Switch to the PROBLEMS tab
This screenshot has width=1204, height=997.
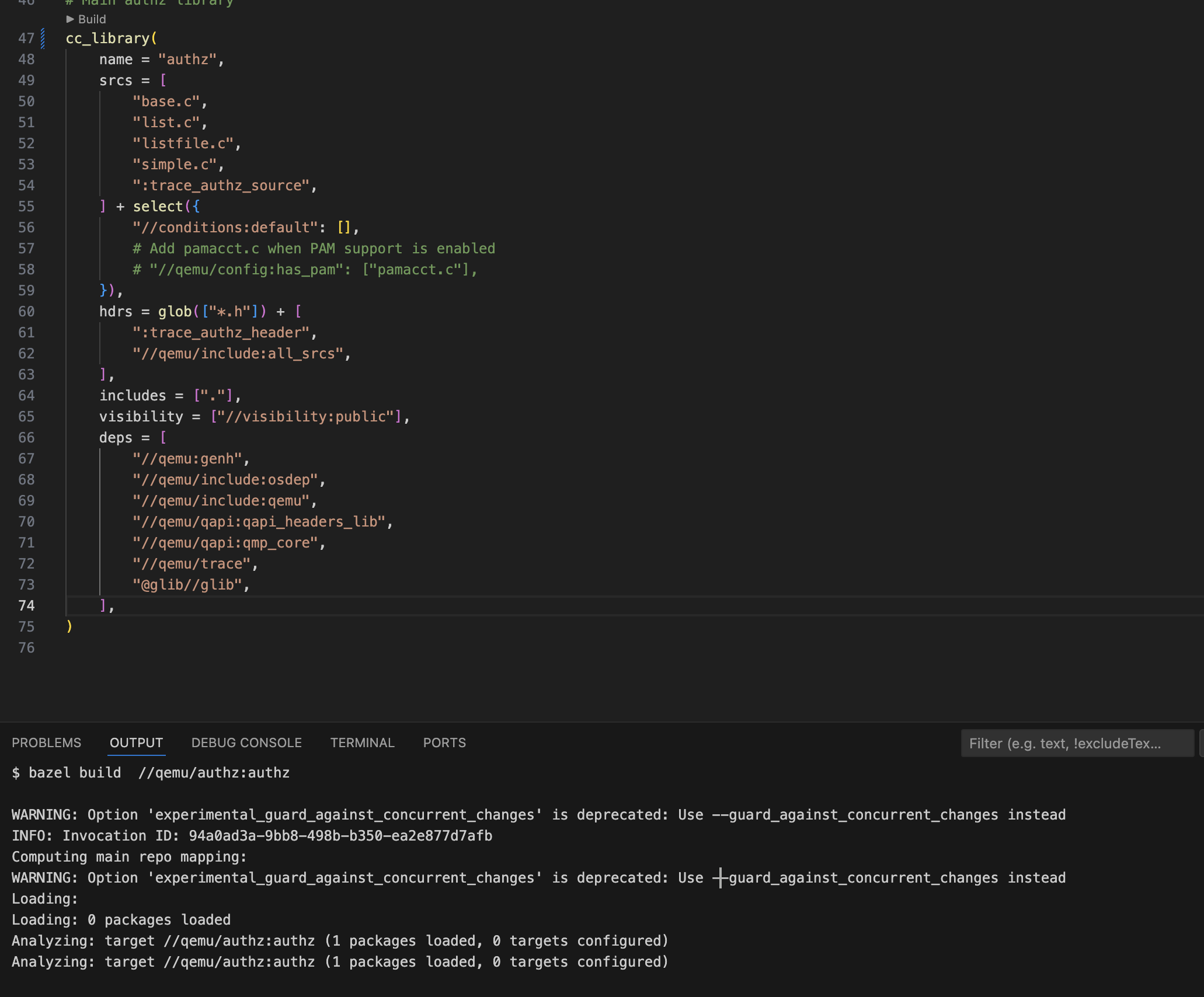point(47,742)
